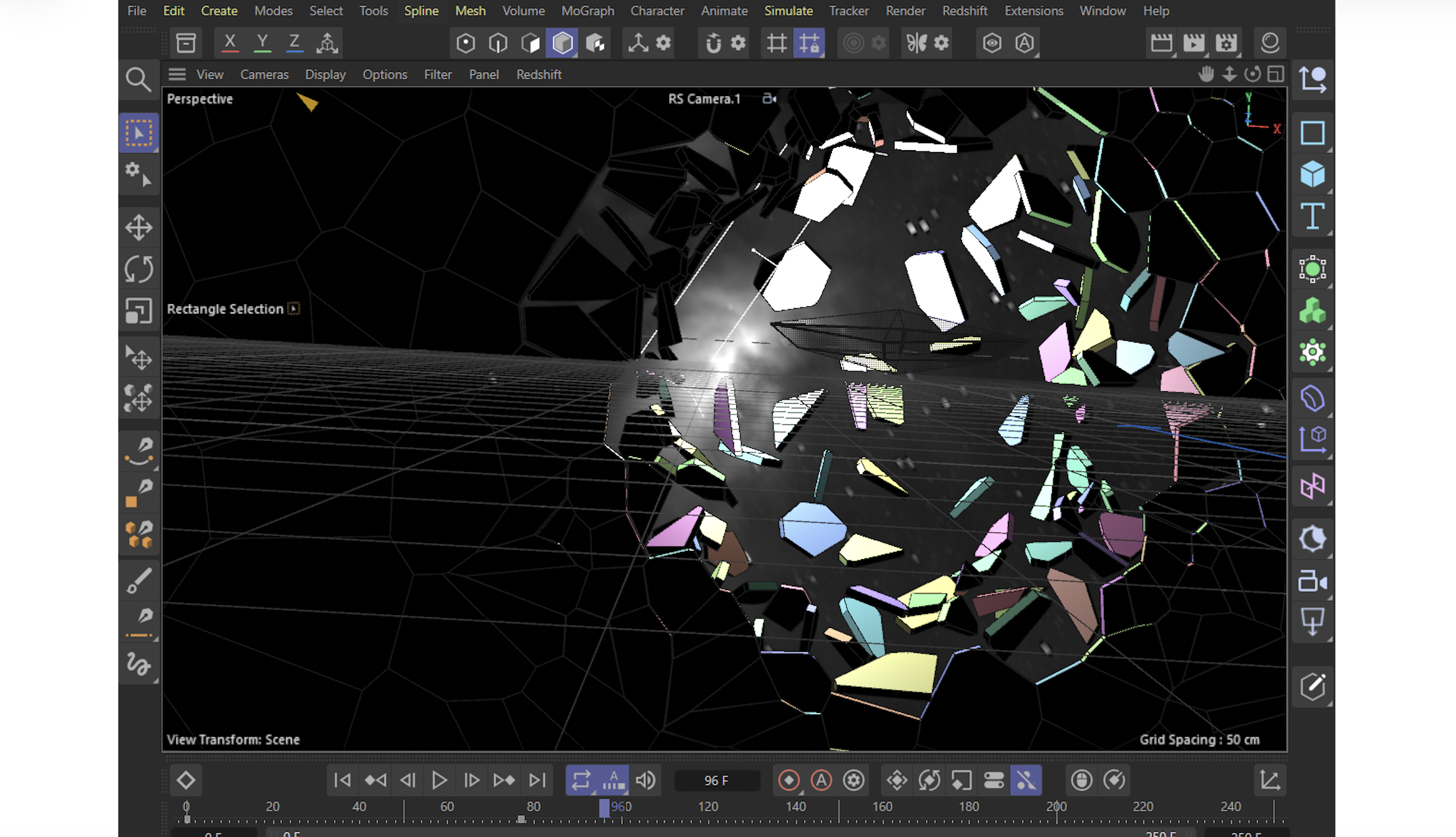Open the viewport Redshift dropdown
This screenshot has height=837, width=1456.
pyautogui.click(x=539, y=74)
